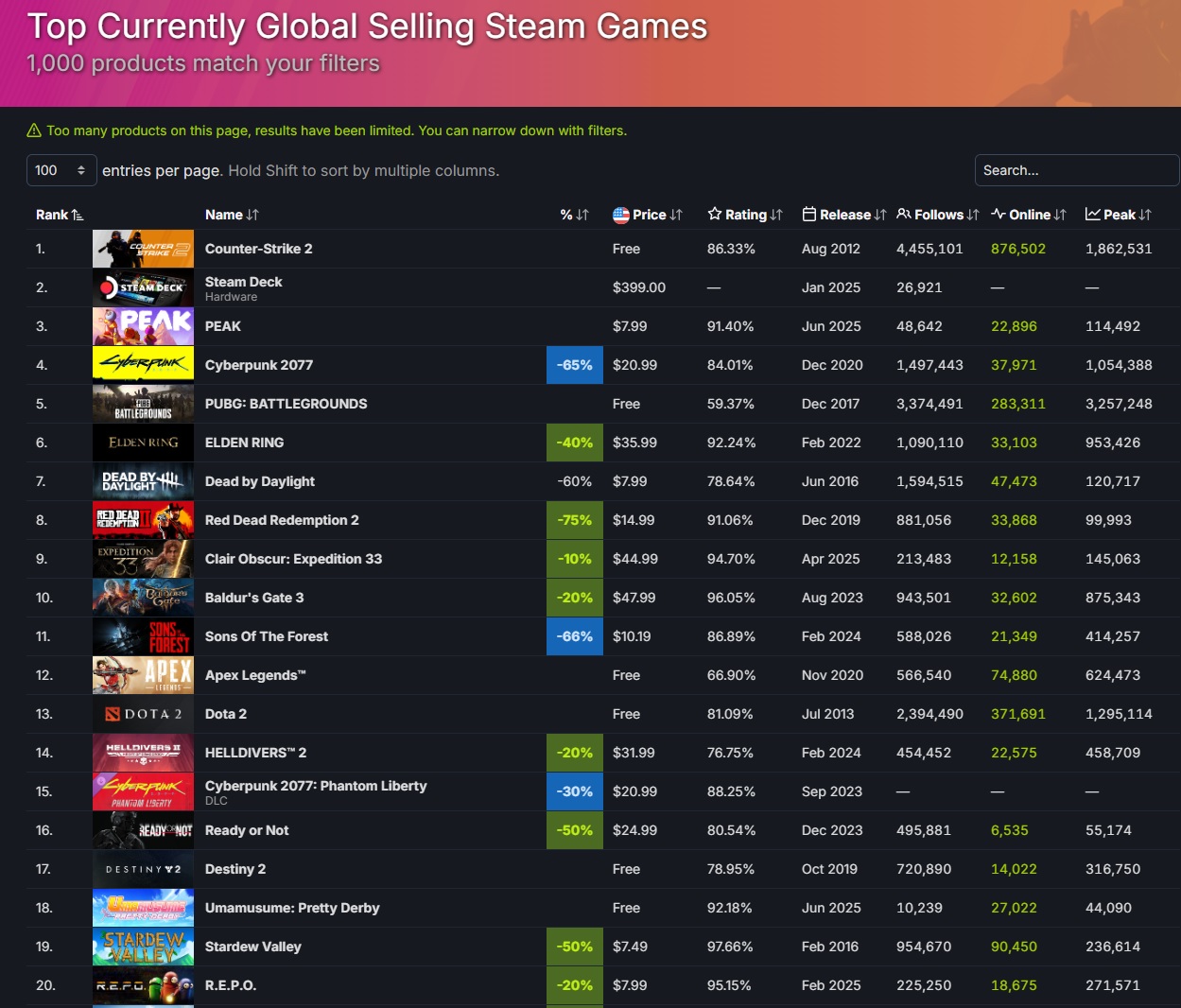Select the -40% ELDEN RING discount badge

[x=575, y=443]
